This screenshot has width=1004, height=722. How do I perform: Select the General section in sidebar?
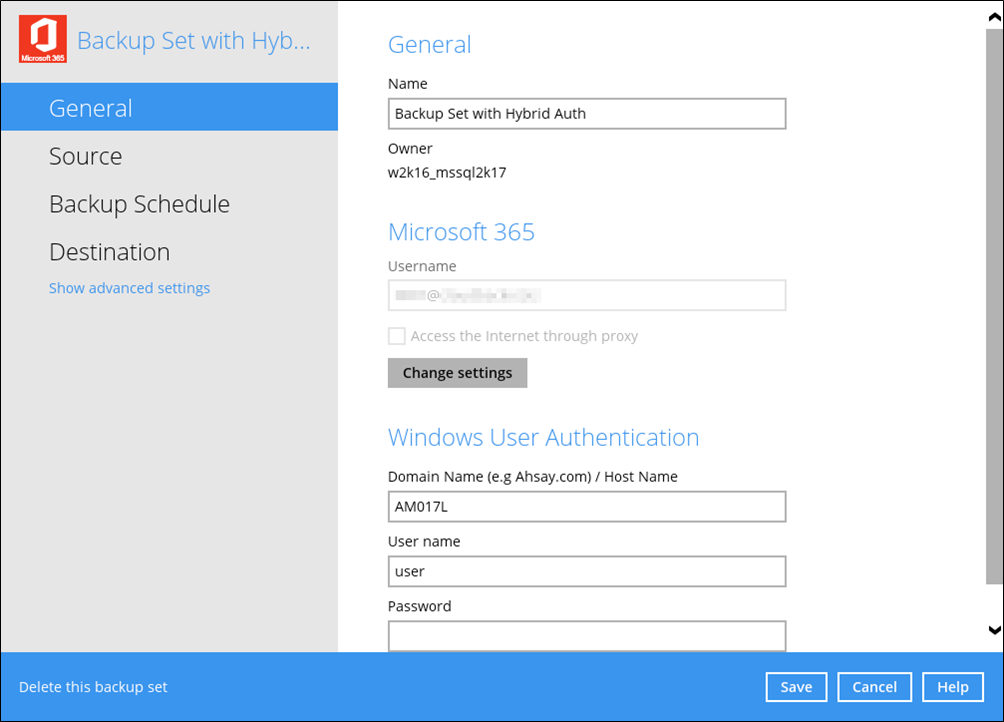[90, 108]
